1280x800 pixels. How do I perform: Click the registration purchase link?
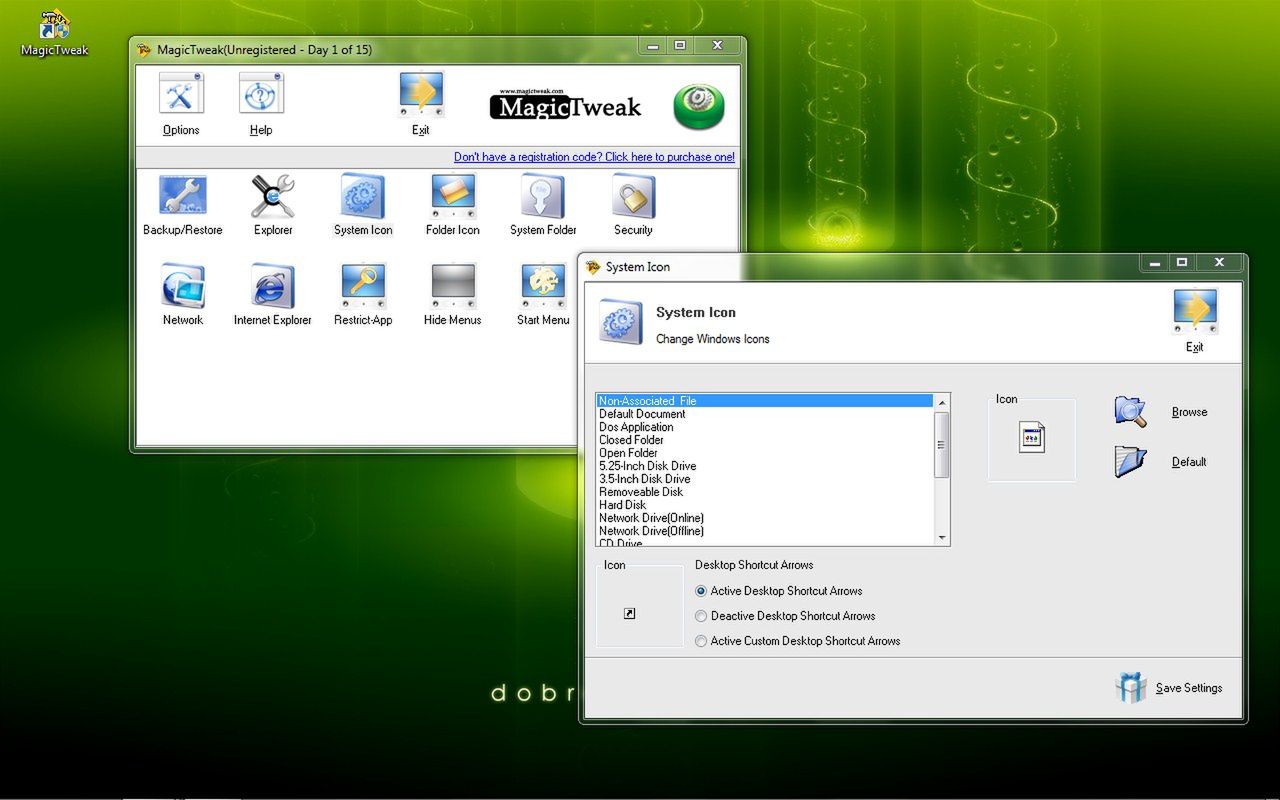594,157
